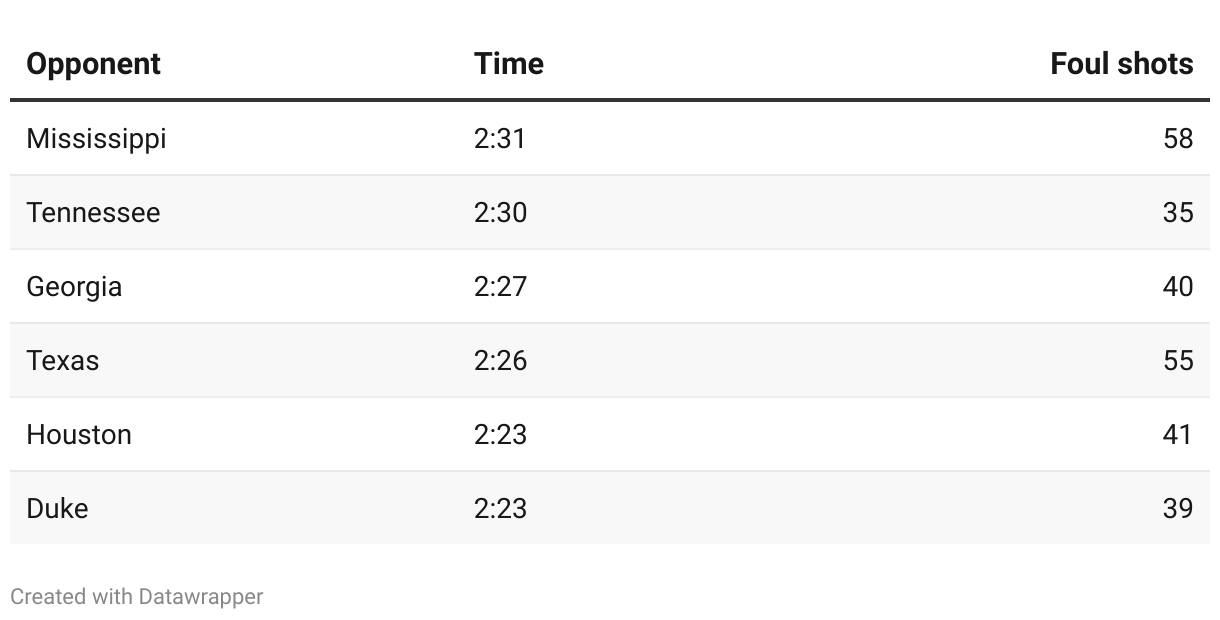Click the 2:30 time value
The height and width of the screenshot is (620, 1220).
click(x=500, y=212)
